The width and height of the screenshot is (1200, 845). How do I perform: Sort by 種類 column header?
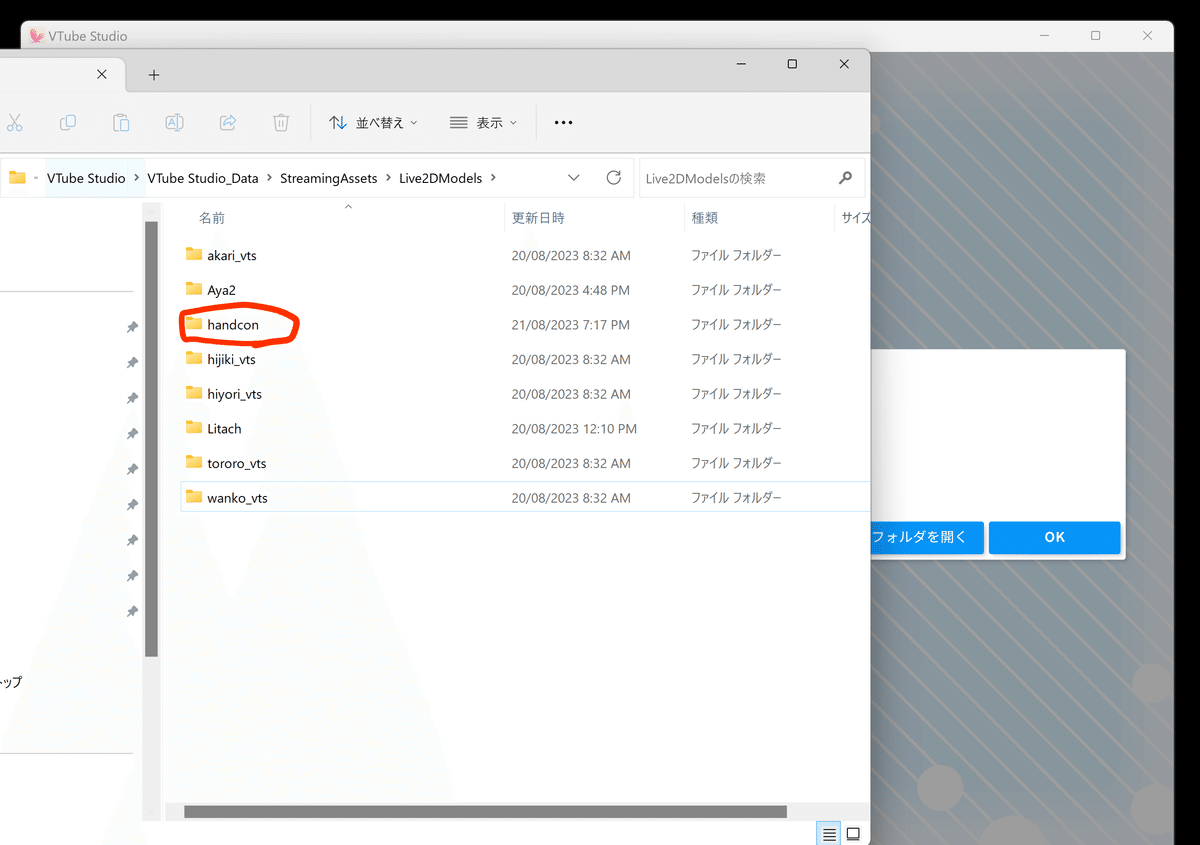[x=704, y=218]
